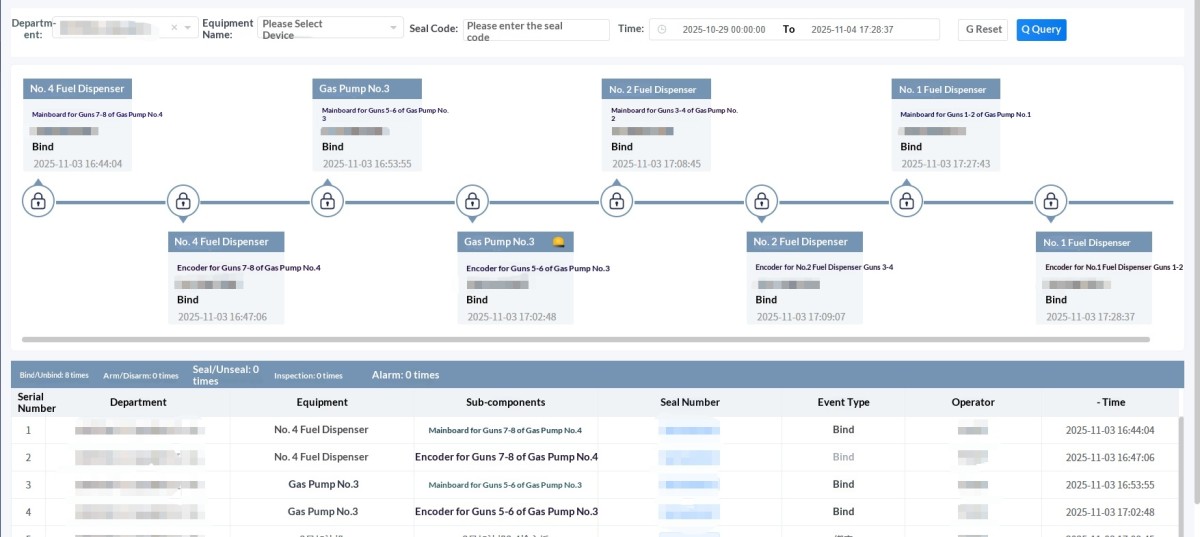
Task: Click the Sub-components column header
Action: pos(506,402)
